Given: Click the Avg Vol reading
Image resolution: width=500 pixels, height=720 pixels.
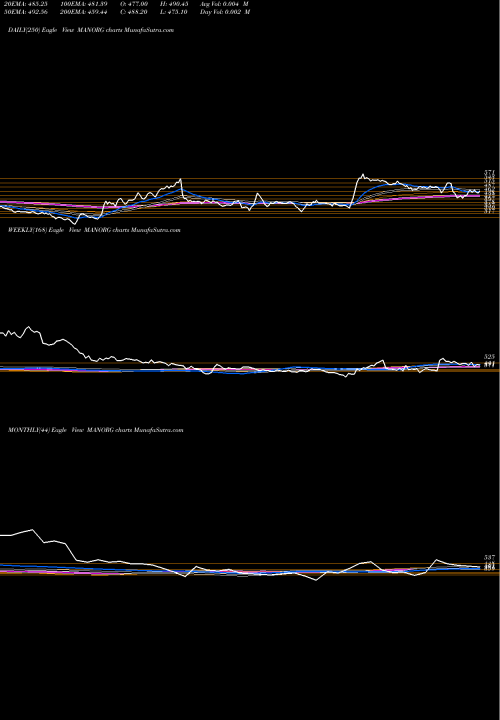Looking at the screenshot, I should (225, 4).
